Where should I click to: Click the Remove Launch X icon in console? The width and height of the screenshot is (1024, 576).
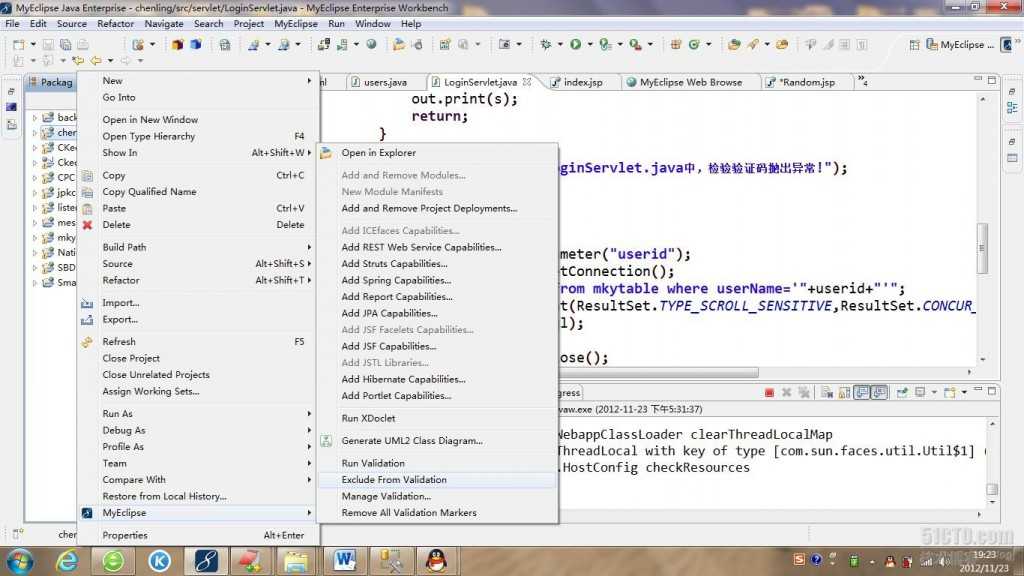(786, 392)
